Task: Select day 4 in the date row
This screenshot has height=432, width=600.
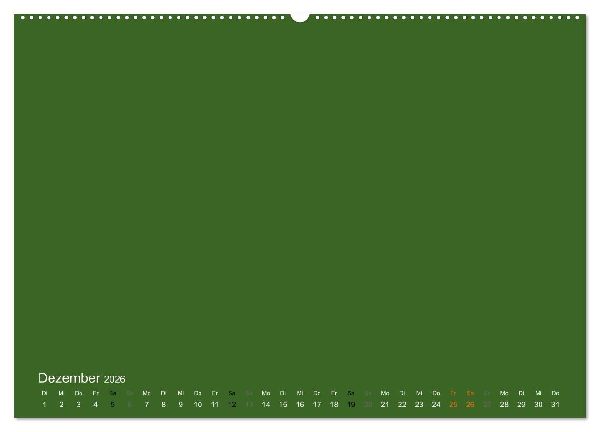Action: point(95,404)
